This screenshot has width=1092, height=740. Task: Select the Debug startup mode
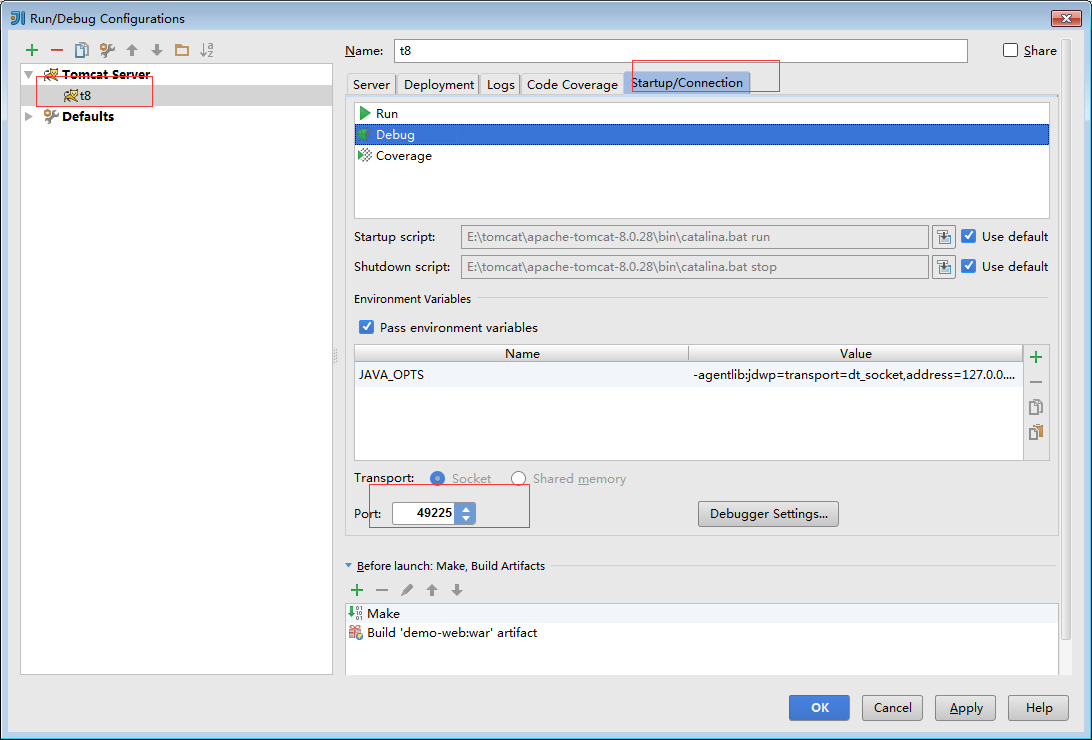[701, 134]
